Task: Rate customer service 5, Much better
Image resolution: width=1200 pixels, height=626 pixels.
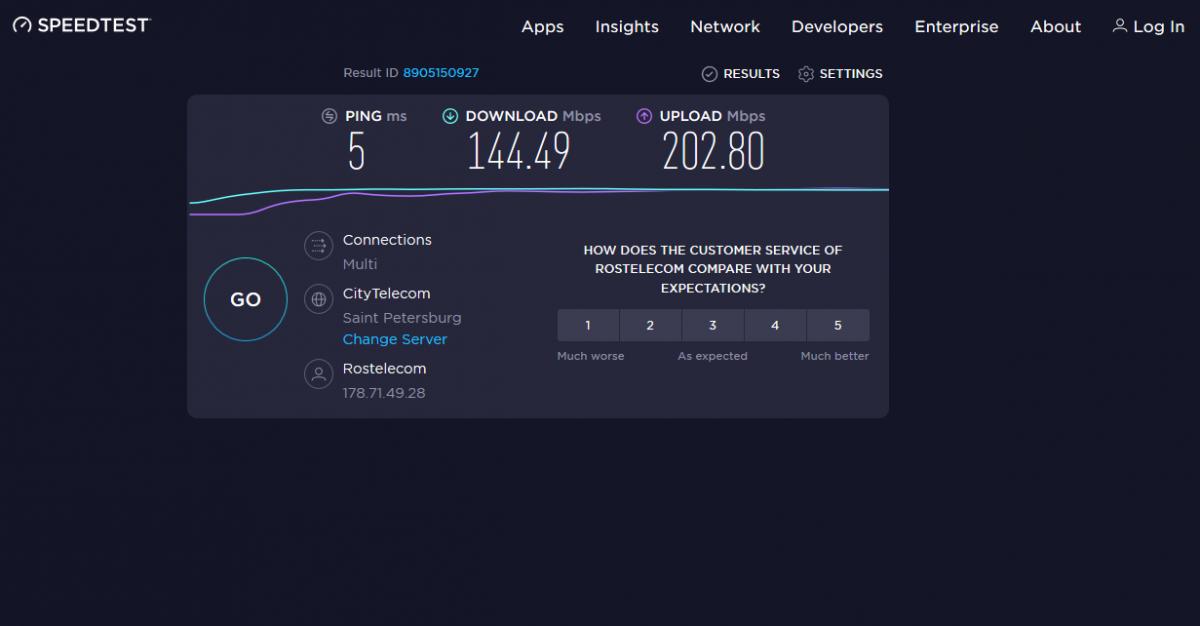Action: coord(837,325)
